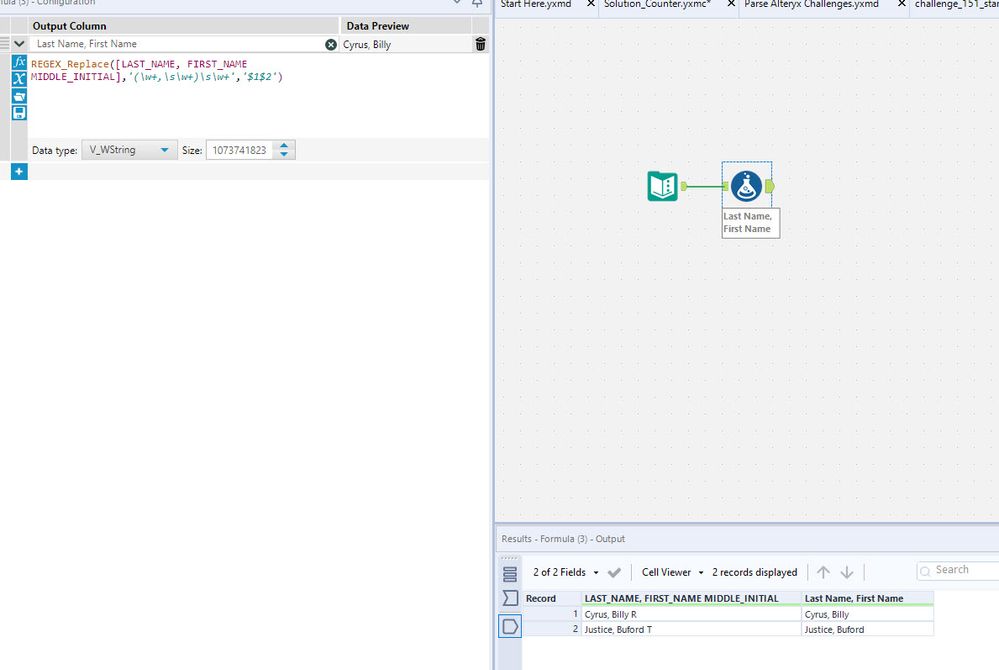
Task: Close the Start Here.yxmd tab
Action: (591, 4)
